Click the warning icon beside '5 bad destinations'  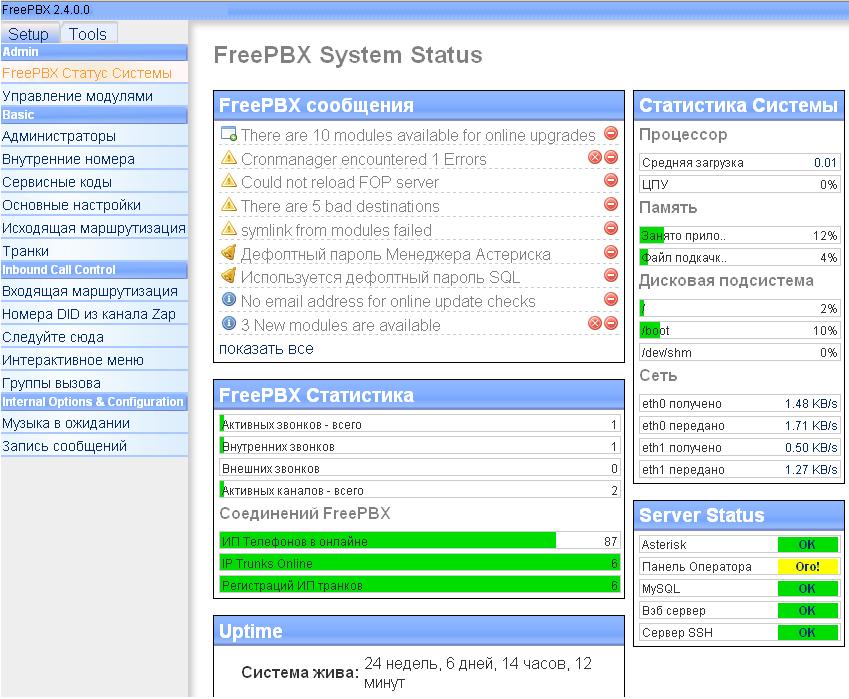(229, 205)
